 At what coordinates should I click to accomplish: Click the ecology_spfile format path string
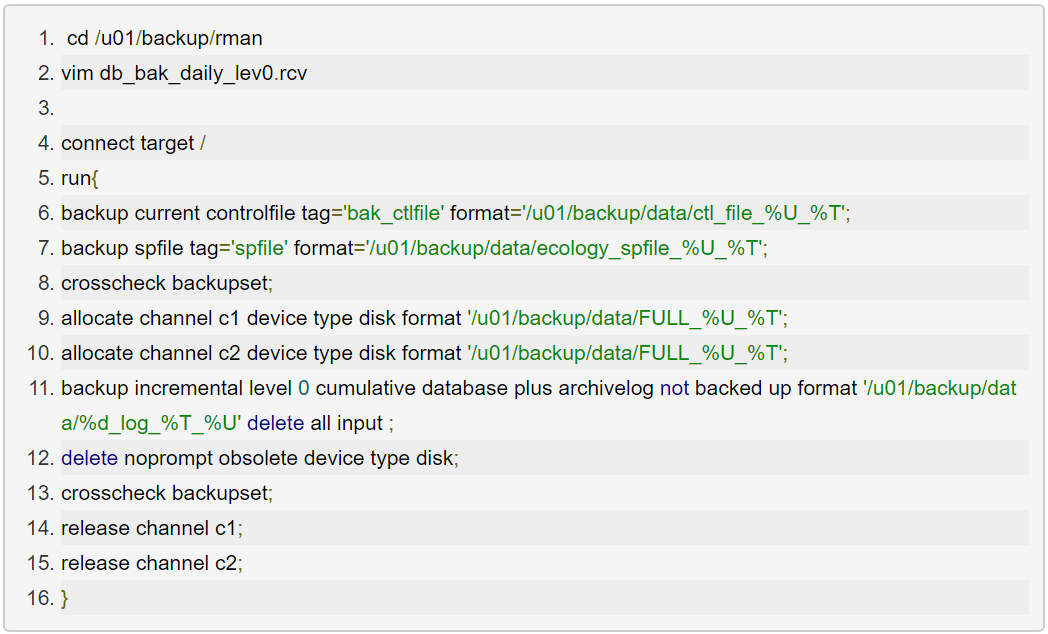(564, 248)
